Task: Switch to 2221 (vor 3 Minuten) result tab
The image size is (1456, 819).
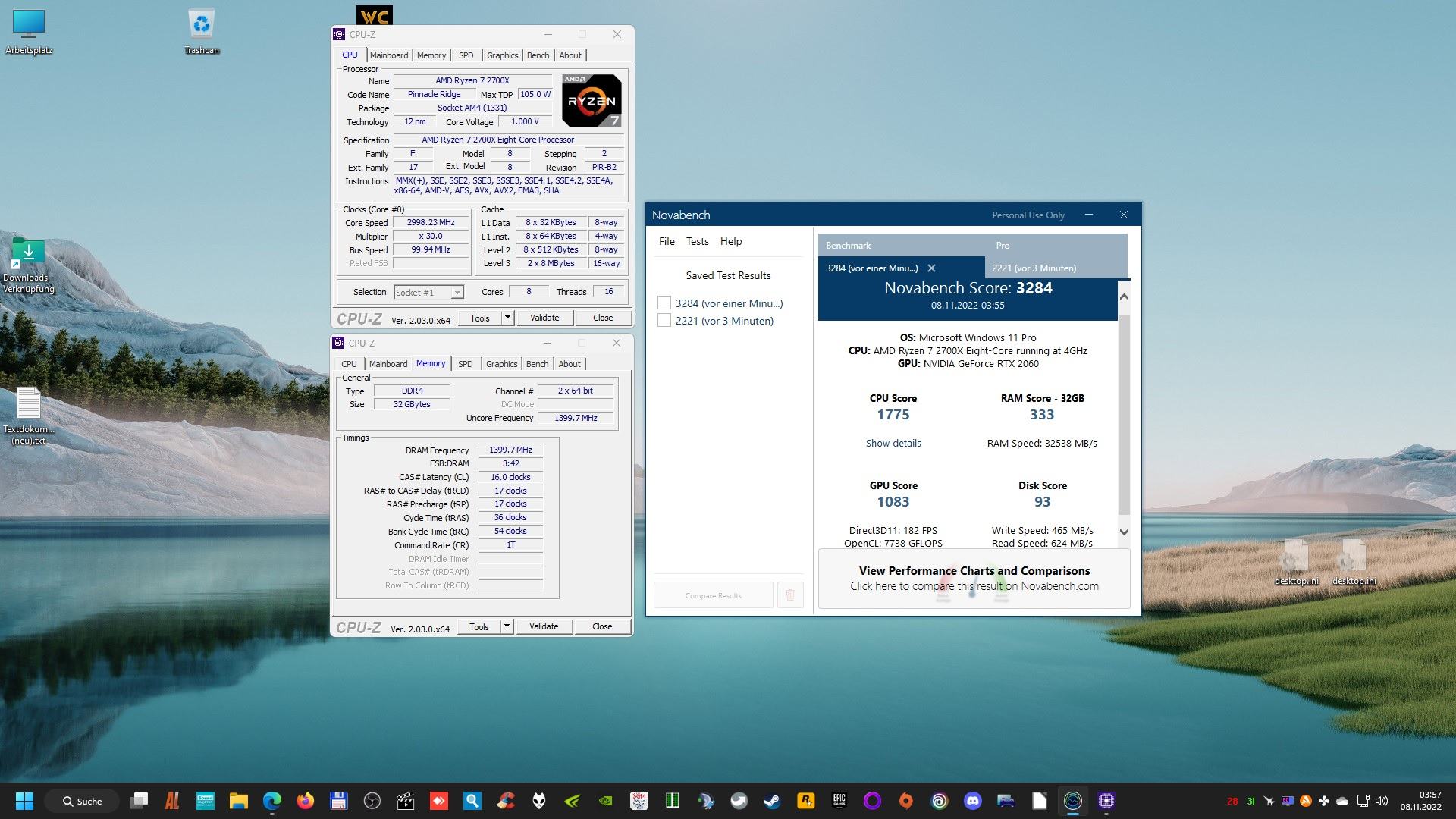Action: click(x=1034, y=268)
